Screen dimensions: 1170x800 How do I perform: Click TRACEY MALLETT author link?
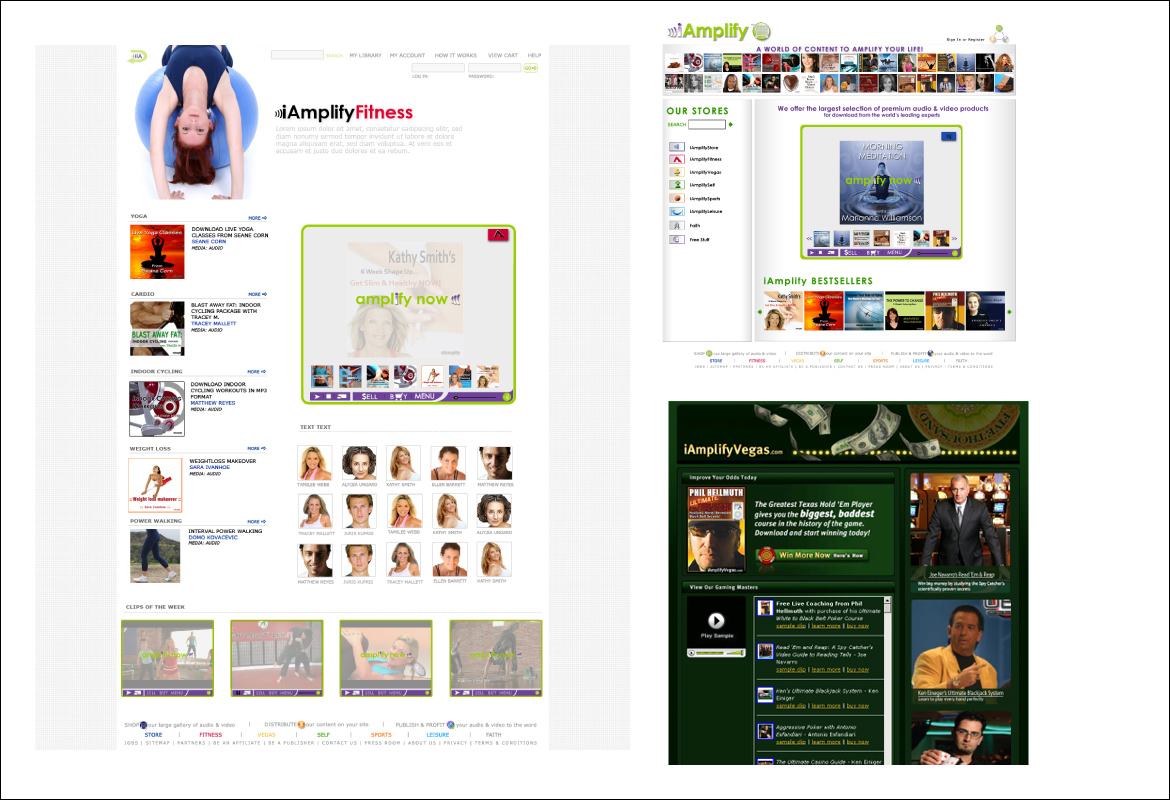(x=213, y=323)
